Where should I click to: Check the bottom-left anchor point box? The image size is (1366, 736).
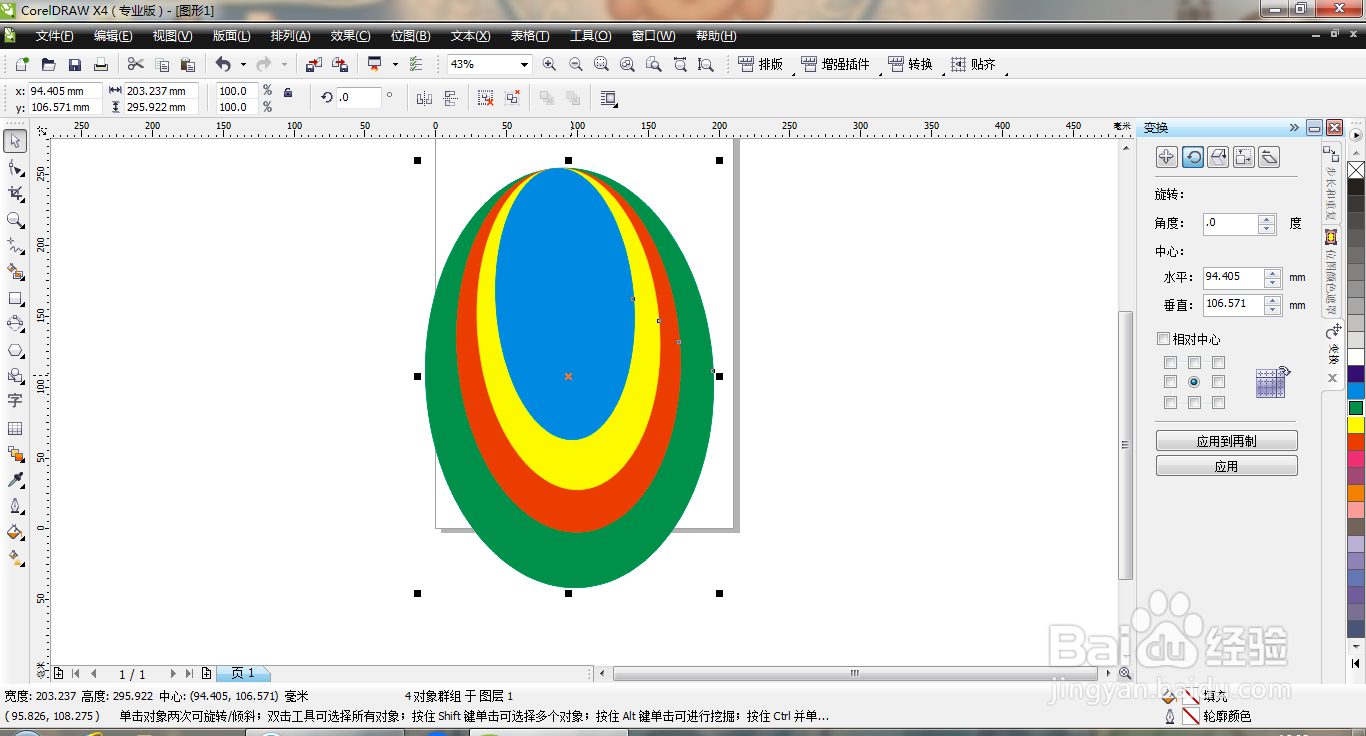(1170, 402)
